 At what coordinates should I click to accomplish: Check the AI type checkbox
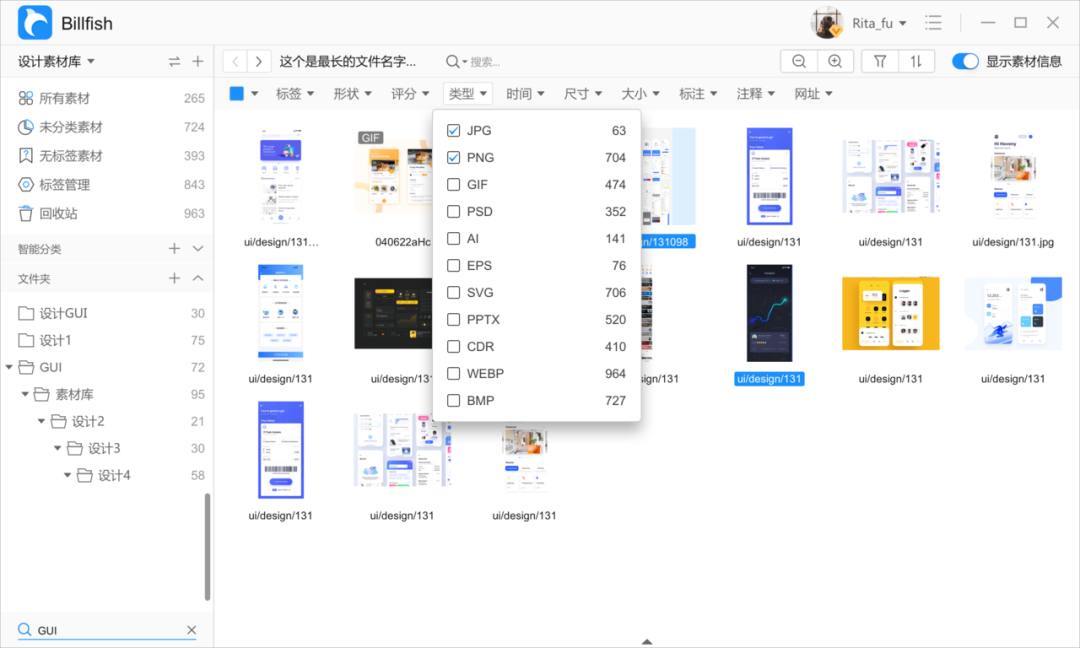453,238
